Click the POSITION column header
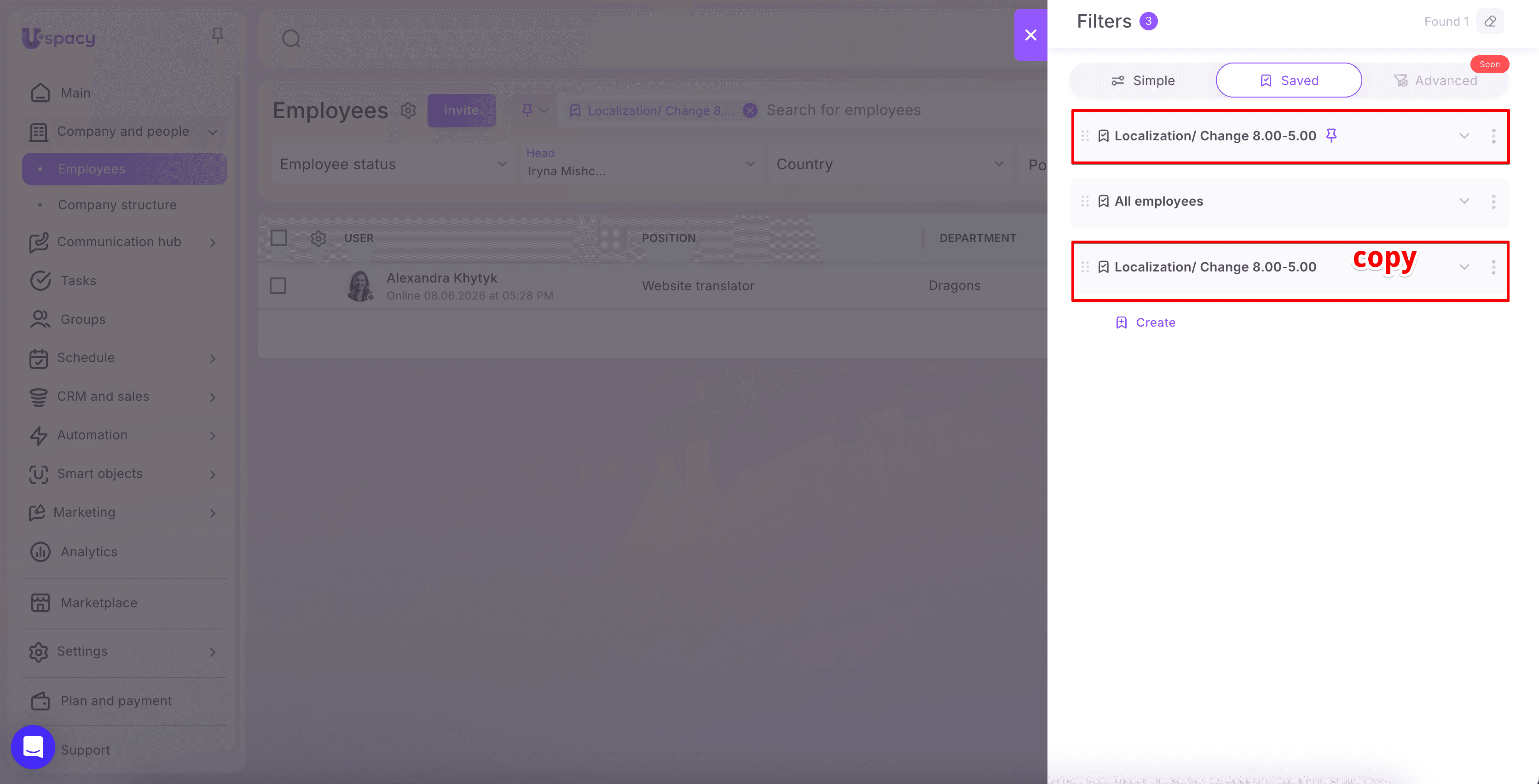1539x784 pixels. 669,238
